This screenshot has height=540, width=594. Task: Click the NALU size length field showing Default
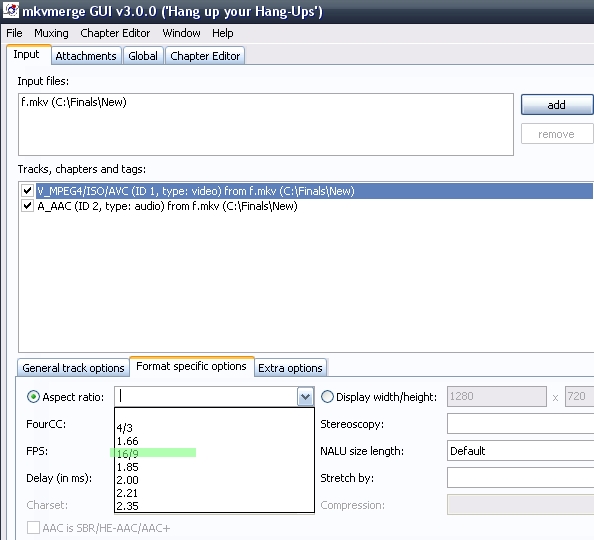coord(520,451)
